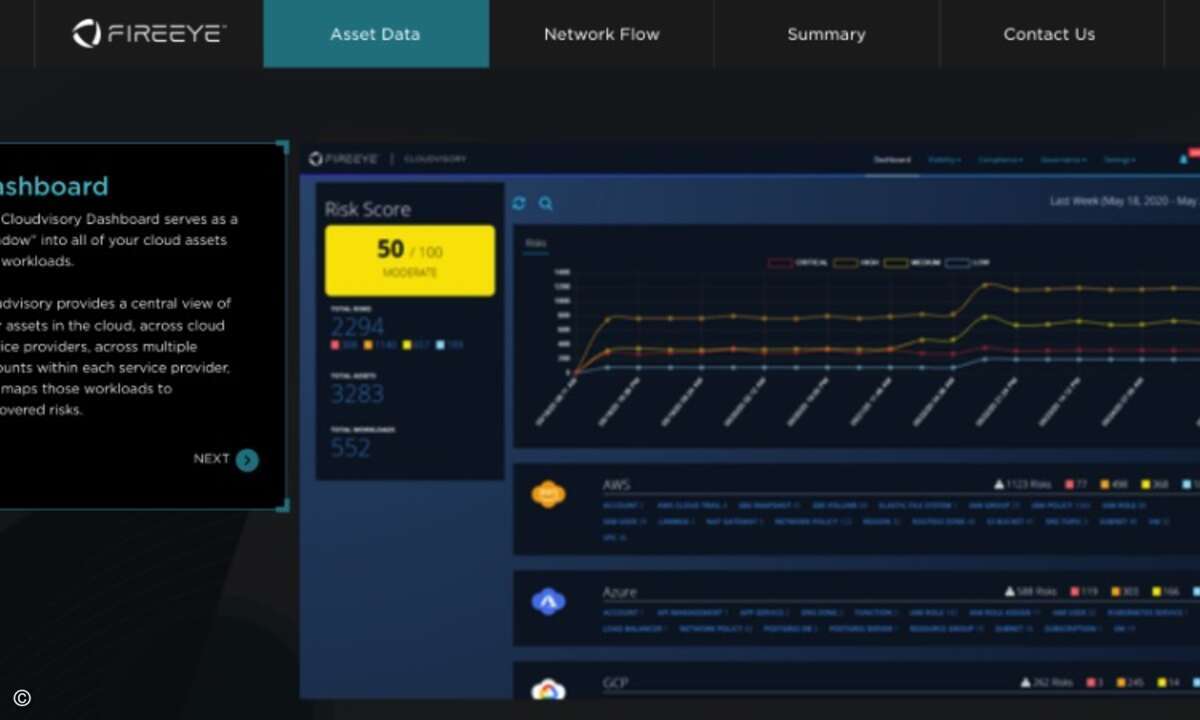Click the total risks value 2294
The image size is (1200, 720).
(357, 327)
